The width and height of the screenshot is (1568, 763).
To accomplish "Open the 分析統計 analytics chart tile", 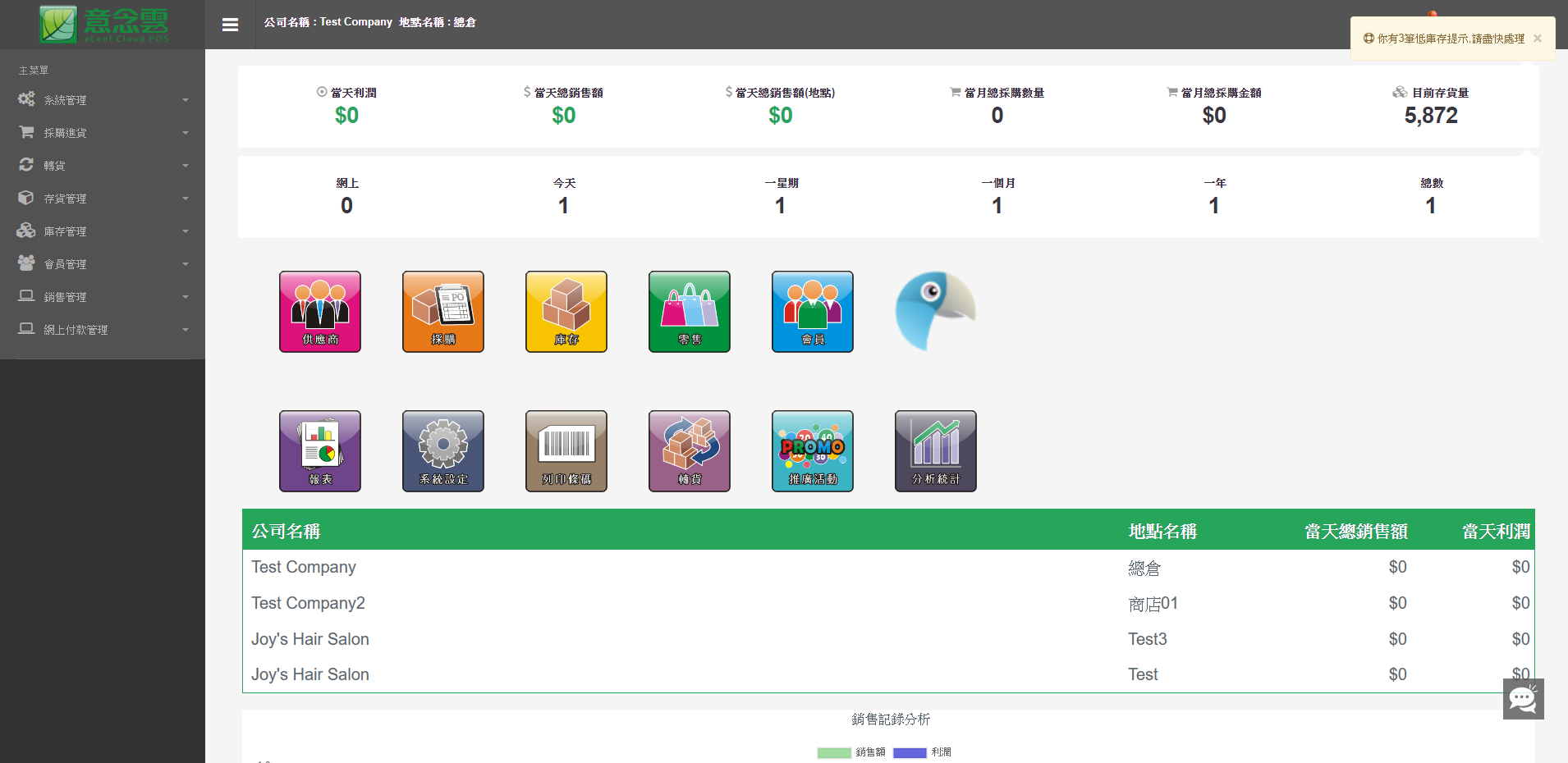I will 936,451.
